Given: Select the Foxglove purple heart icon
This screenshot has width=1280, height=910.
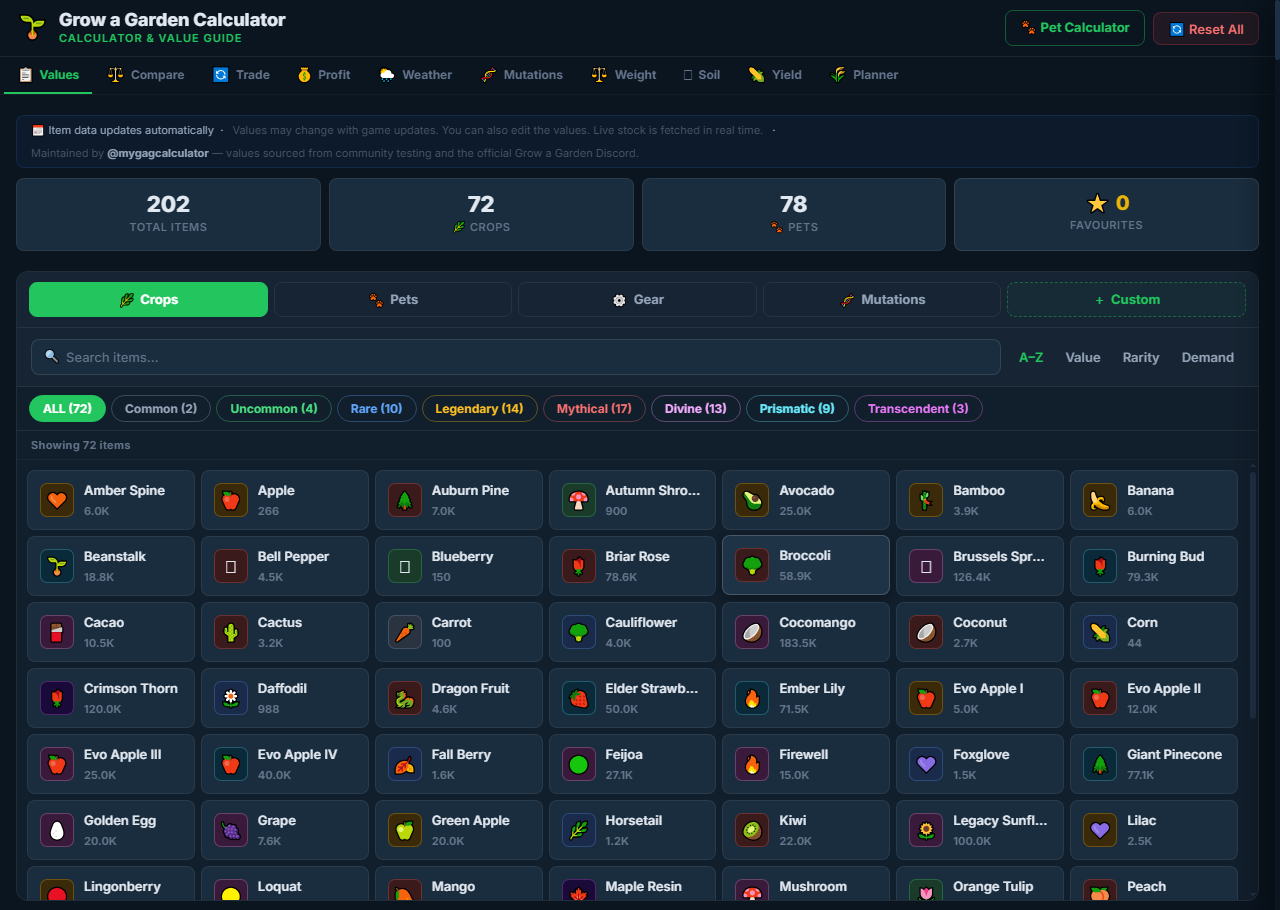Looking at the screenshot, I should pyautogui.click(x=926, y=764).
